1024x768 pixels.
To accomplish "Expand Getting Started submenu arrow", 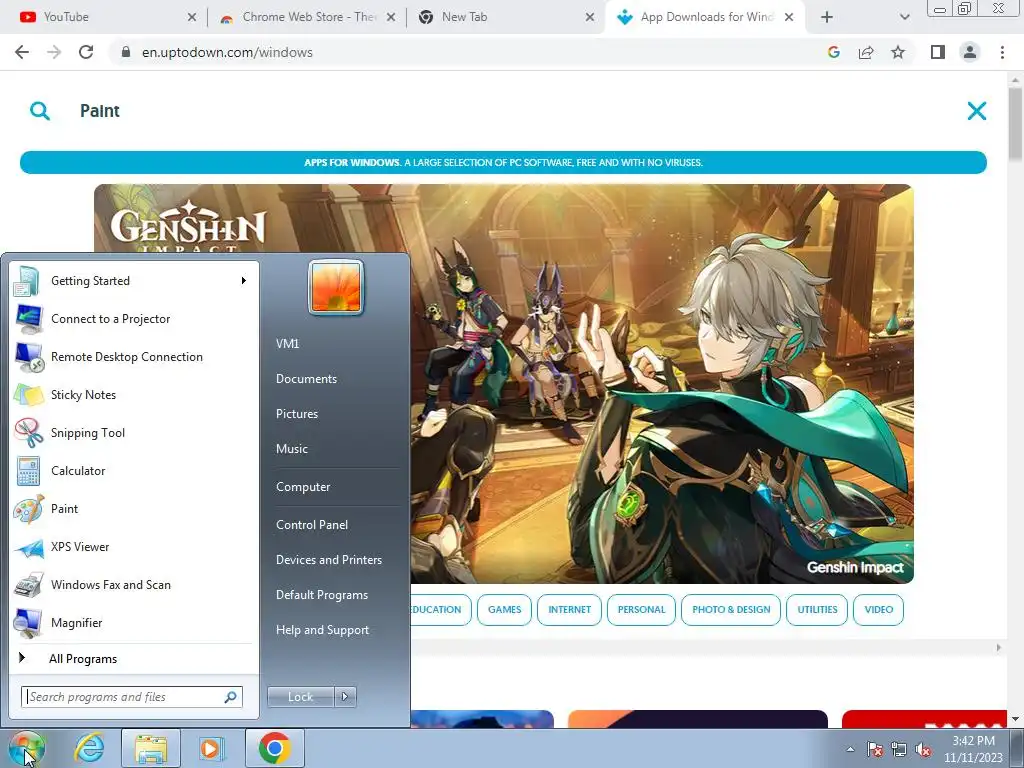I will tap(244, 281).
